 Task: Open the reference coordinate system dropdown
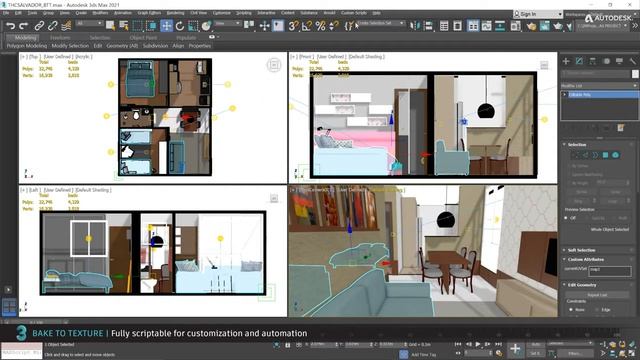227,24
